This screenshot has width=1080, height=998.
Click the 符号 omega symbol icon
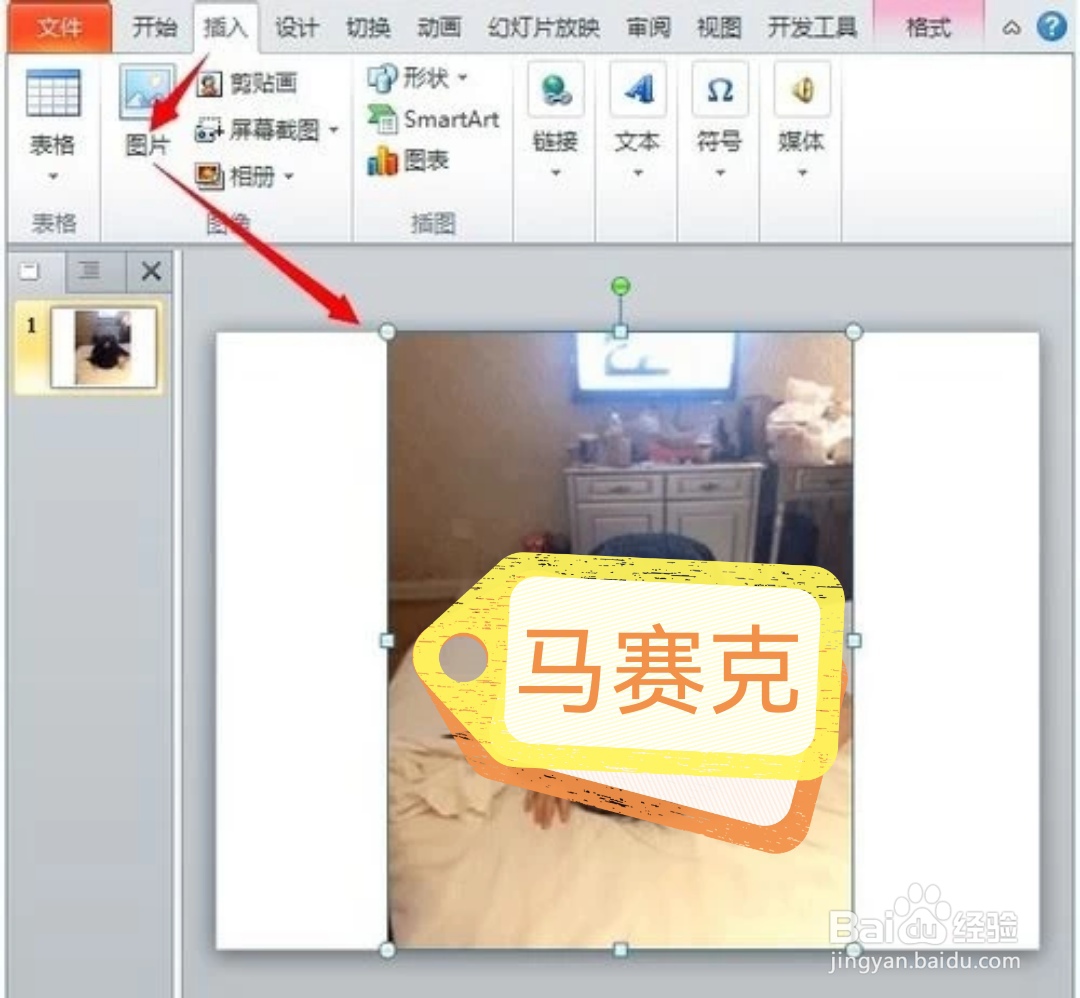pos(720,90)
